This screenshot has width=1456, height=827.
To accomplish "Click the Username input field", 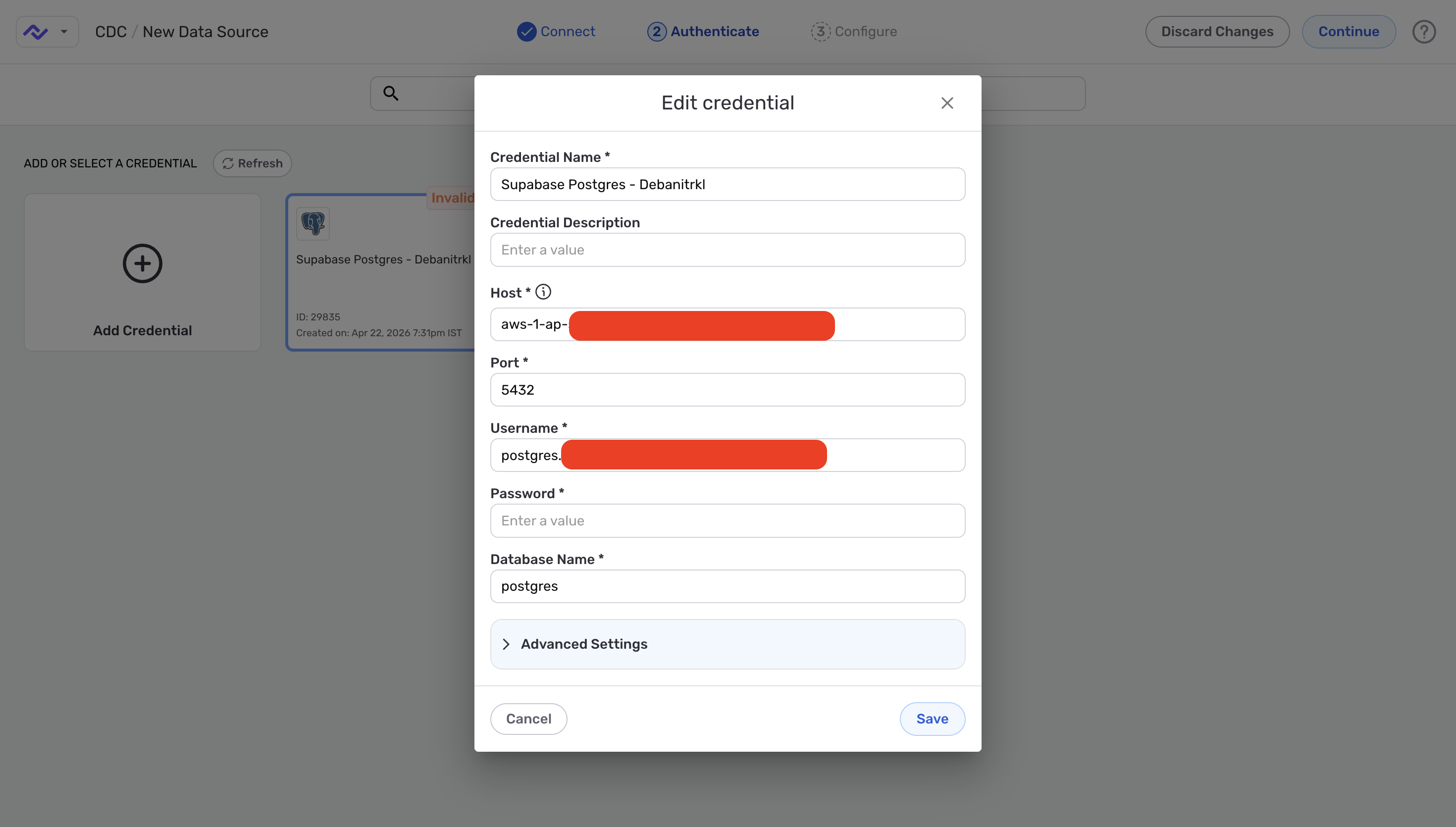I will click(728, 455).
